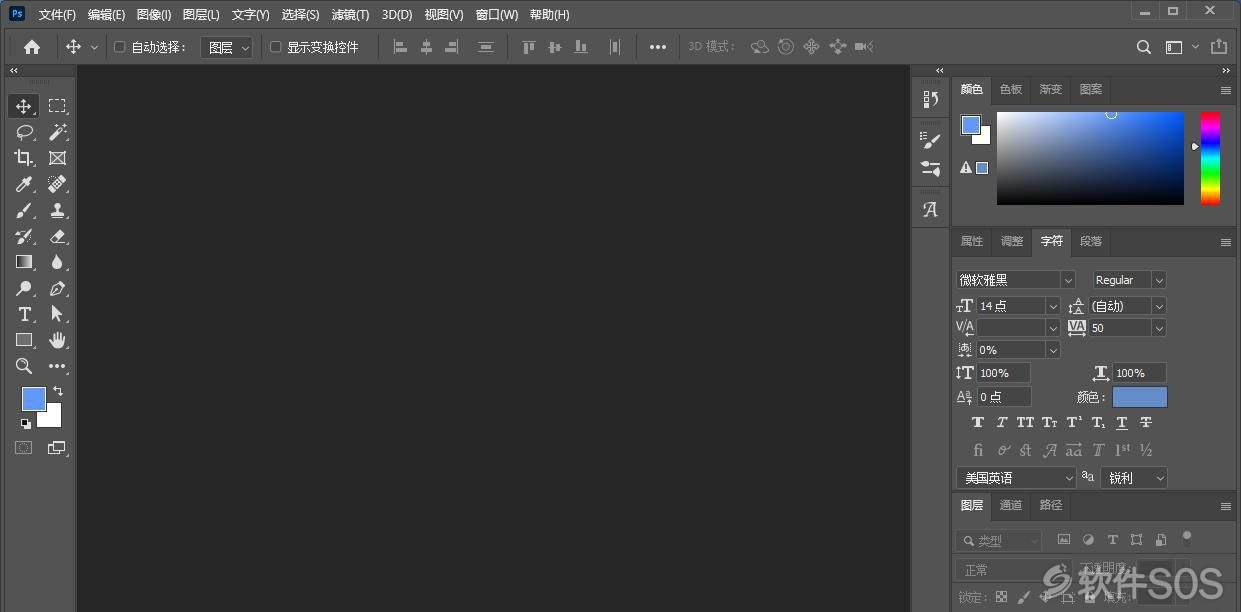Click the search magnifier icon in options bar
The image size is (1241, 612).
1144,47
